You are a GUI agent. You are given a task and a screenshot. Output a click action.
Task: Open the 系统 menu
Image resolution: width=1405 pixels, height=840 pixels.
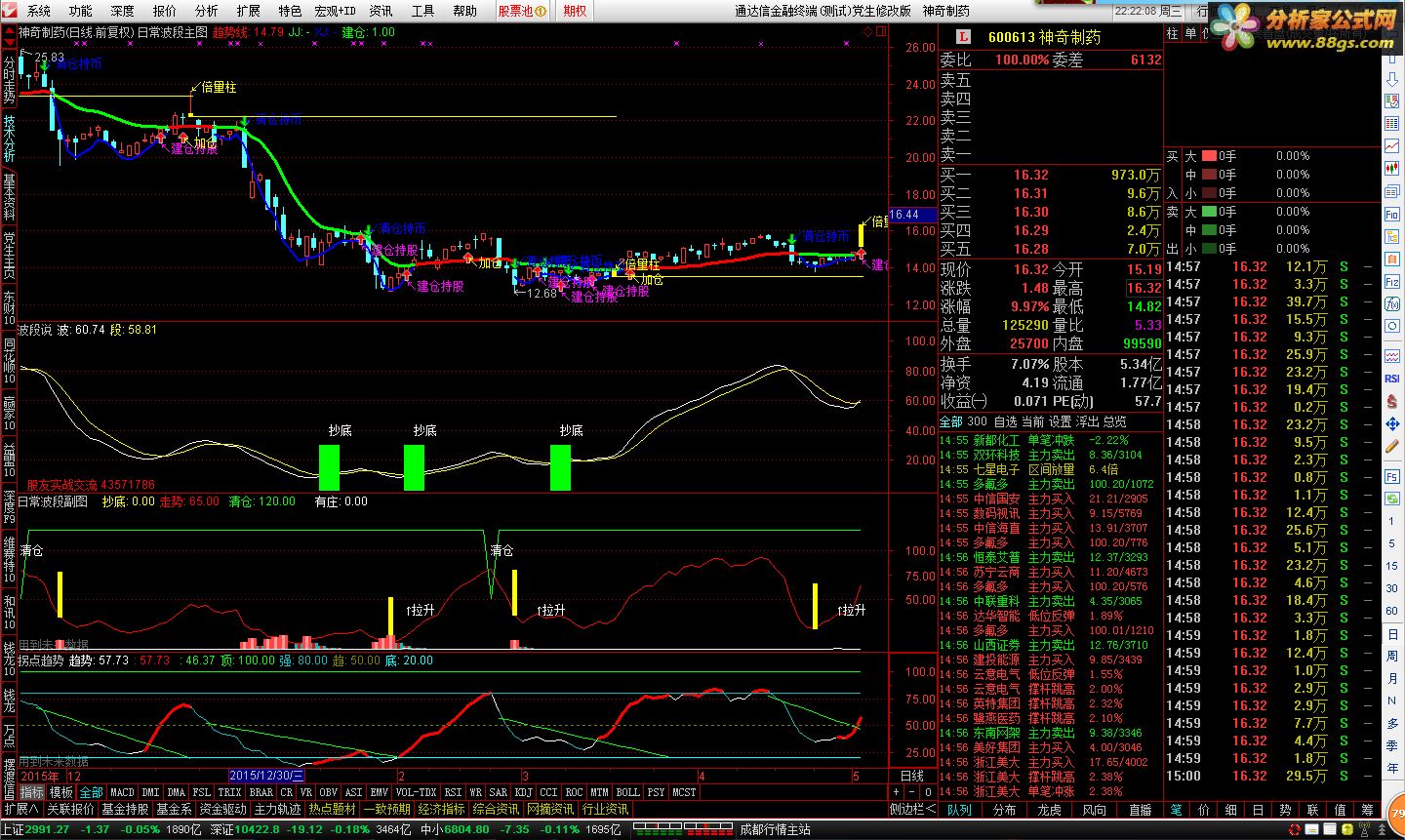click(39, 11)
